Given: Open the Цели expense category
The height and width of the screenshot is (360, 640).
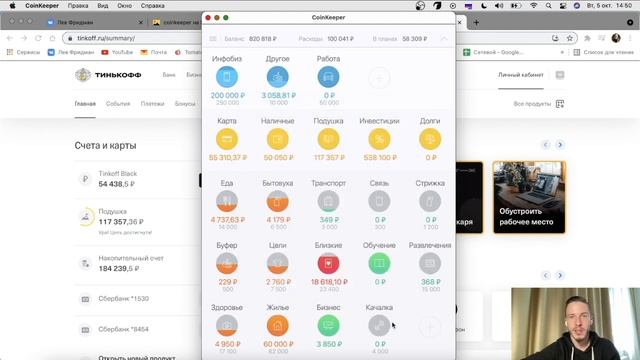Looking at the screenshot, I should tap(278, 263).
